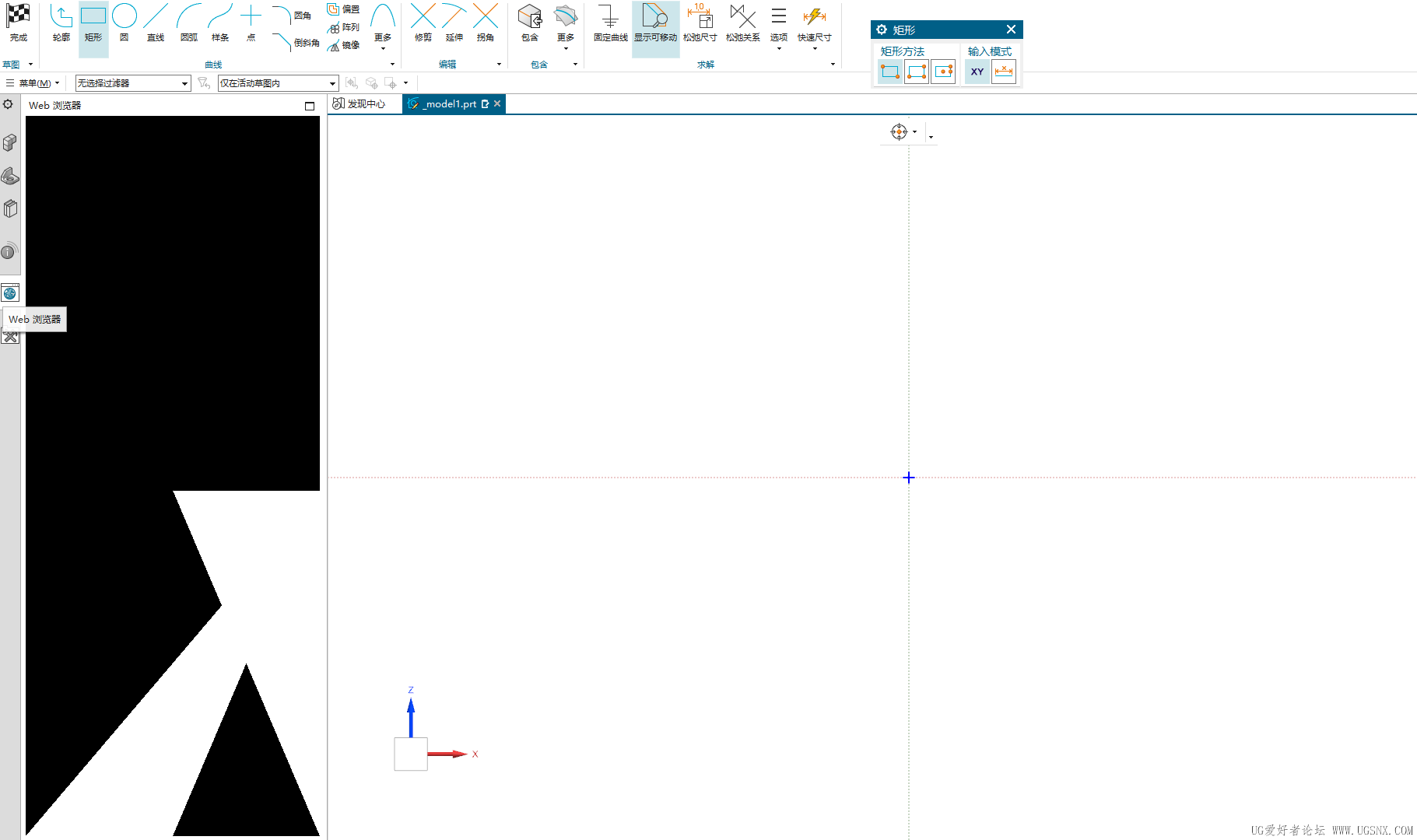Enable parameter input mode in 矩形 dialog
Viewport: 1417px width, 840px height.
tap(1004, 72)
